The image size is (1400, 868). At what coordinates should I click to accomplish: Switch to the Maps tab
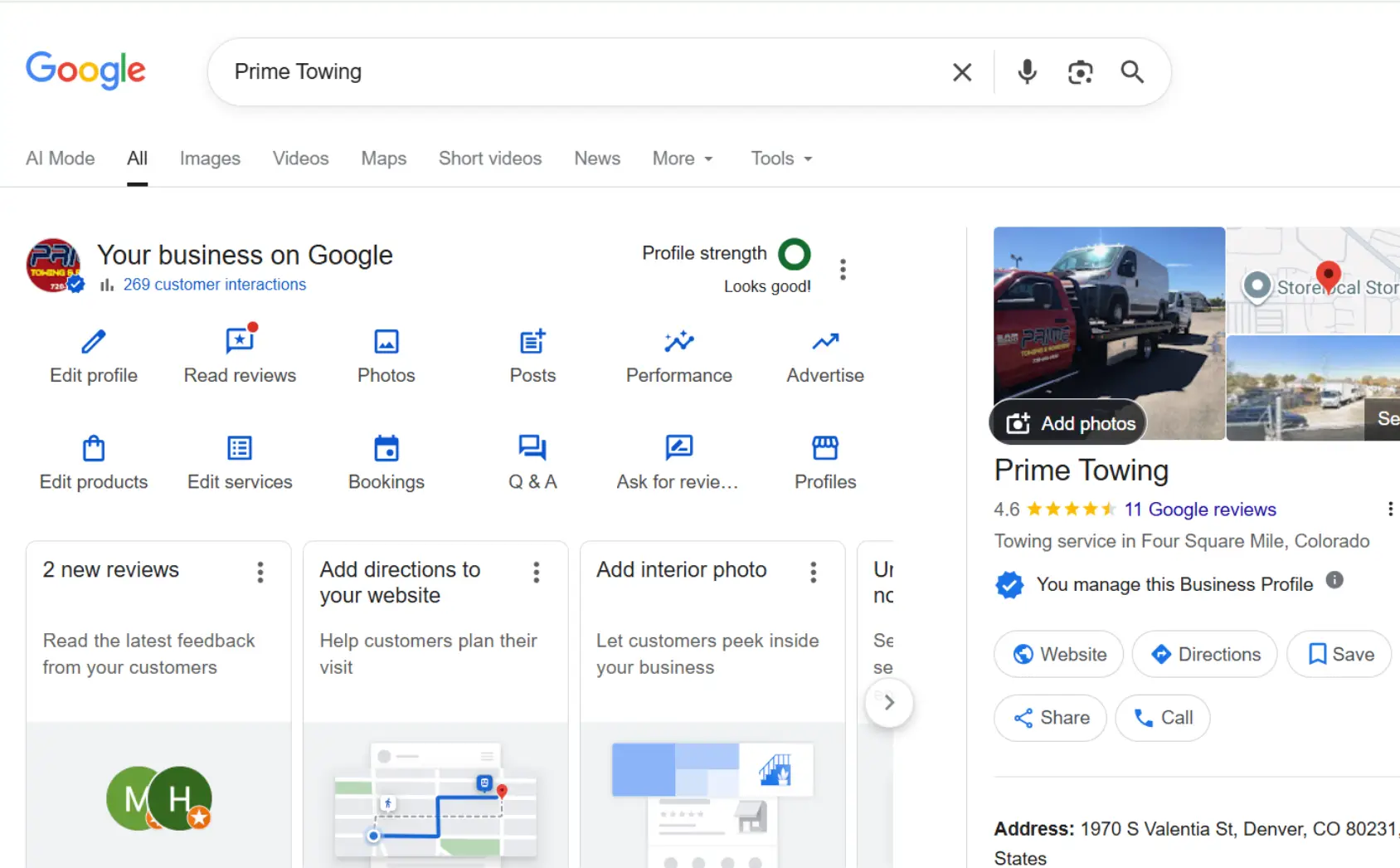(383, 158)
